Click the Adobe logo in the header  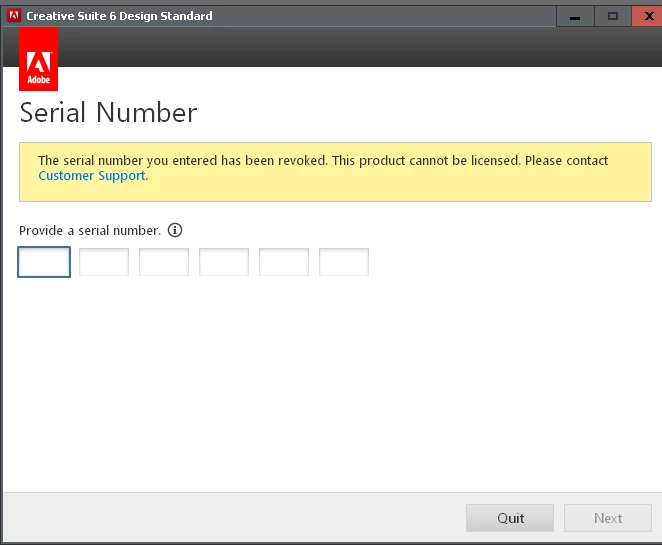38,59
